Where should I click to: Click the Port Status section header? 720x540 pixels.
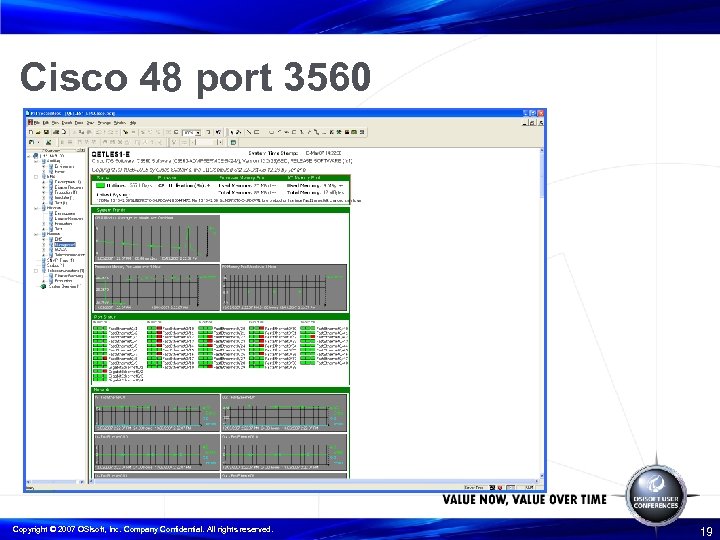[x=220, y=316]
